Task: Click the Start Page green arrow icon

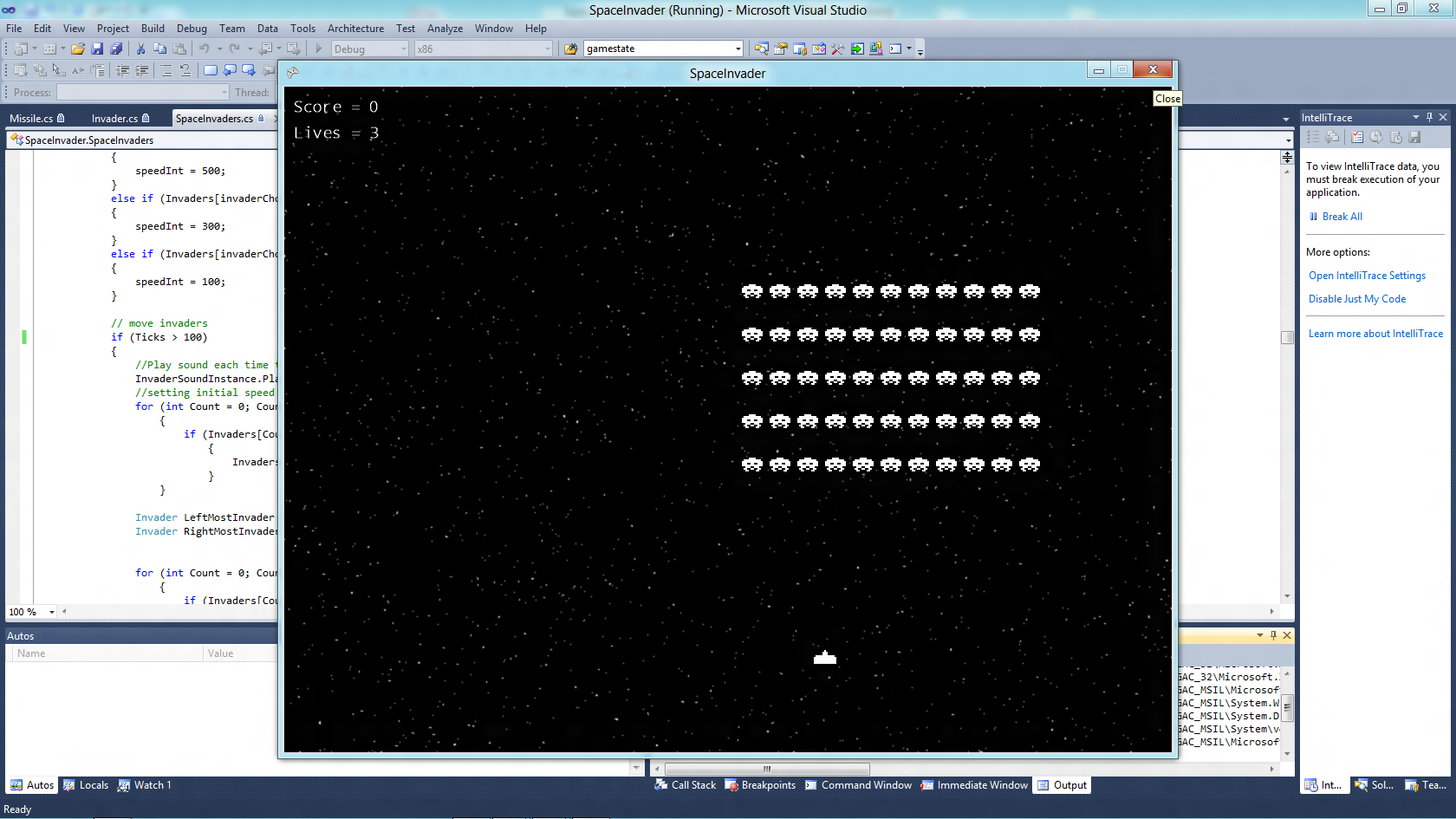Action: click(856, 49)
